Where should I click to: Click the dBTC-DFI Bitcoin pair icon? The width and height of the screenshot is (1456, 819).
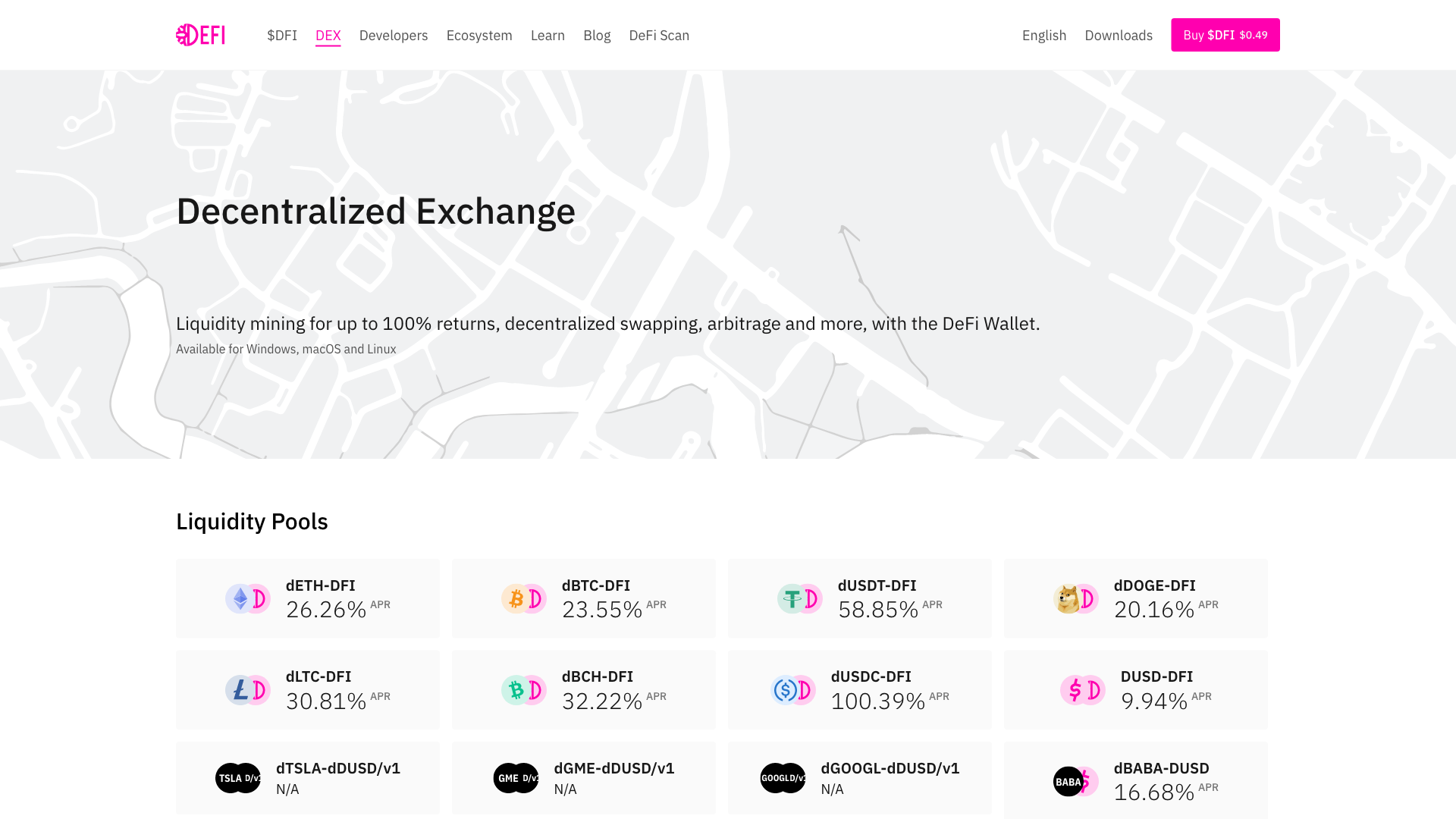[x=524, y=599]
